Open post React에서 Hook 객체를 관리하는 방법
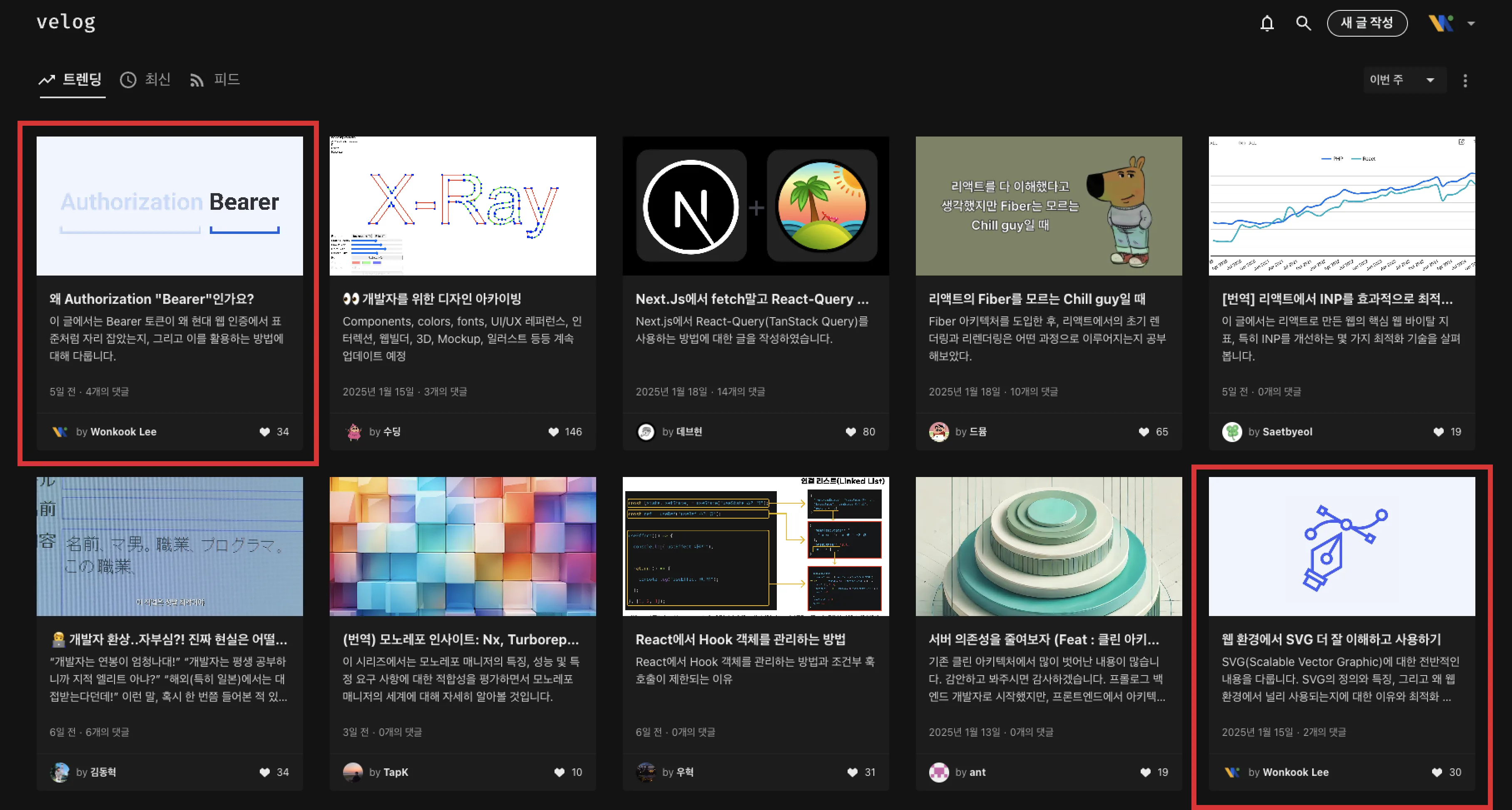 [741, 639]
